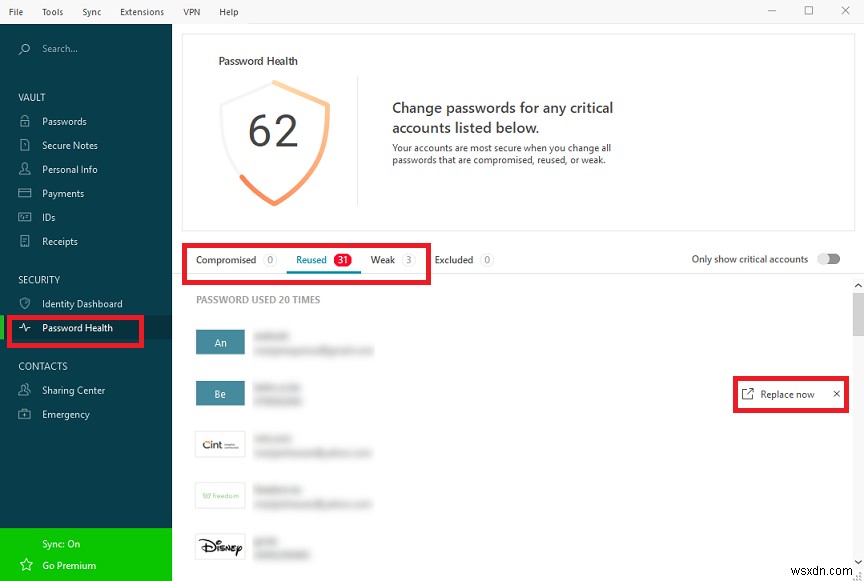Click the Secure Notes document icon
The height and width of the screenshot is (581, 864).
coord(25,145)
